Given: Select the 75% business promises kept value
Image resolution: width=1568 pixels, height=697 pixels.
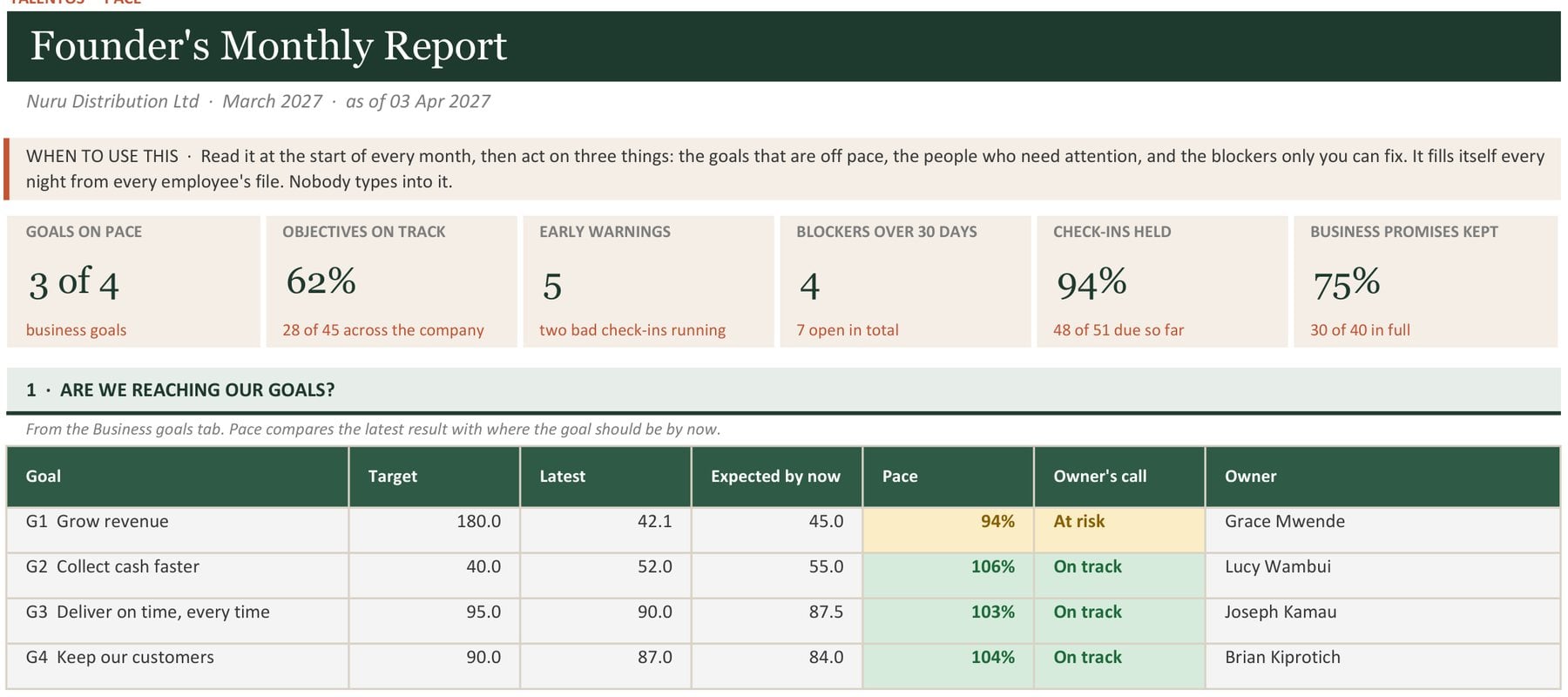Looking at the screenshot, I should pos(1346,282).
